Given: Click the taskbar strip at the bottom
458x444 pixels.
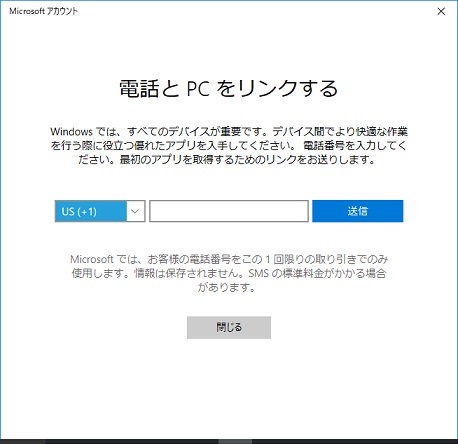Looking at the screenshot, I should [229, 441].
